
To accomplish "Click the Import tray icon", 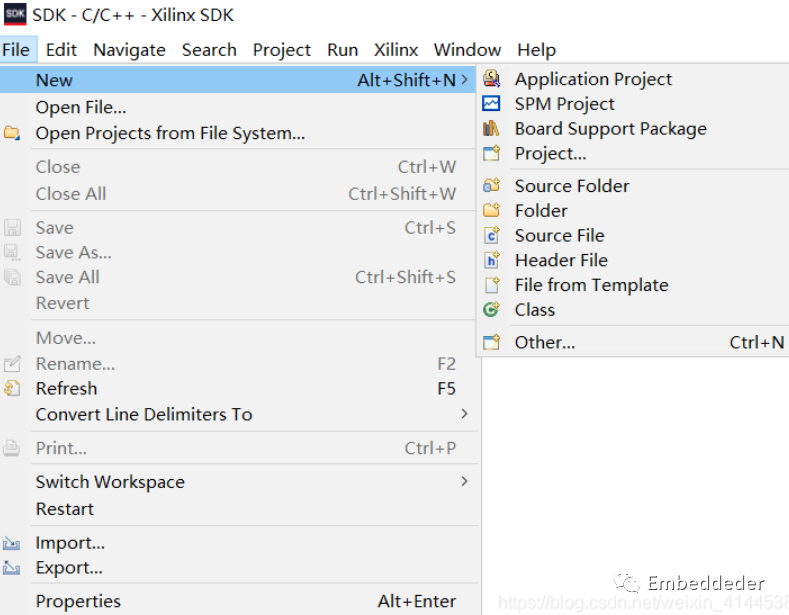I will (x=12, y=543).
